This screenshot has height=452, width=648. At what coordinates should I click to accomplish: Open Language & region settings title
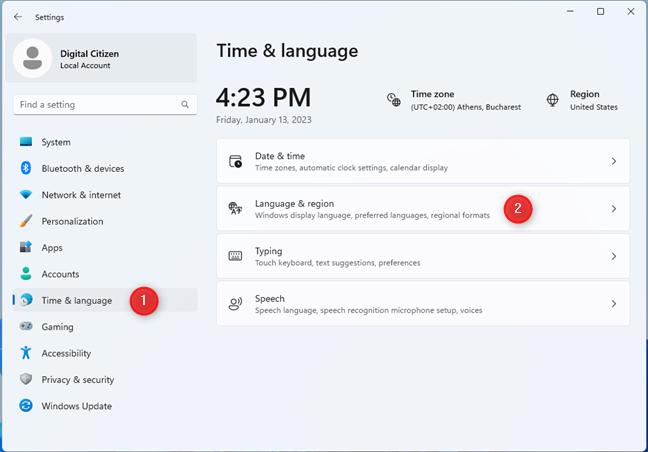point(294,204)
